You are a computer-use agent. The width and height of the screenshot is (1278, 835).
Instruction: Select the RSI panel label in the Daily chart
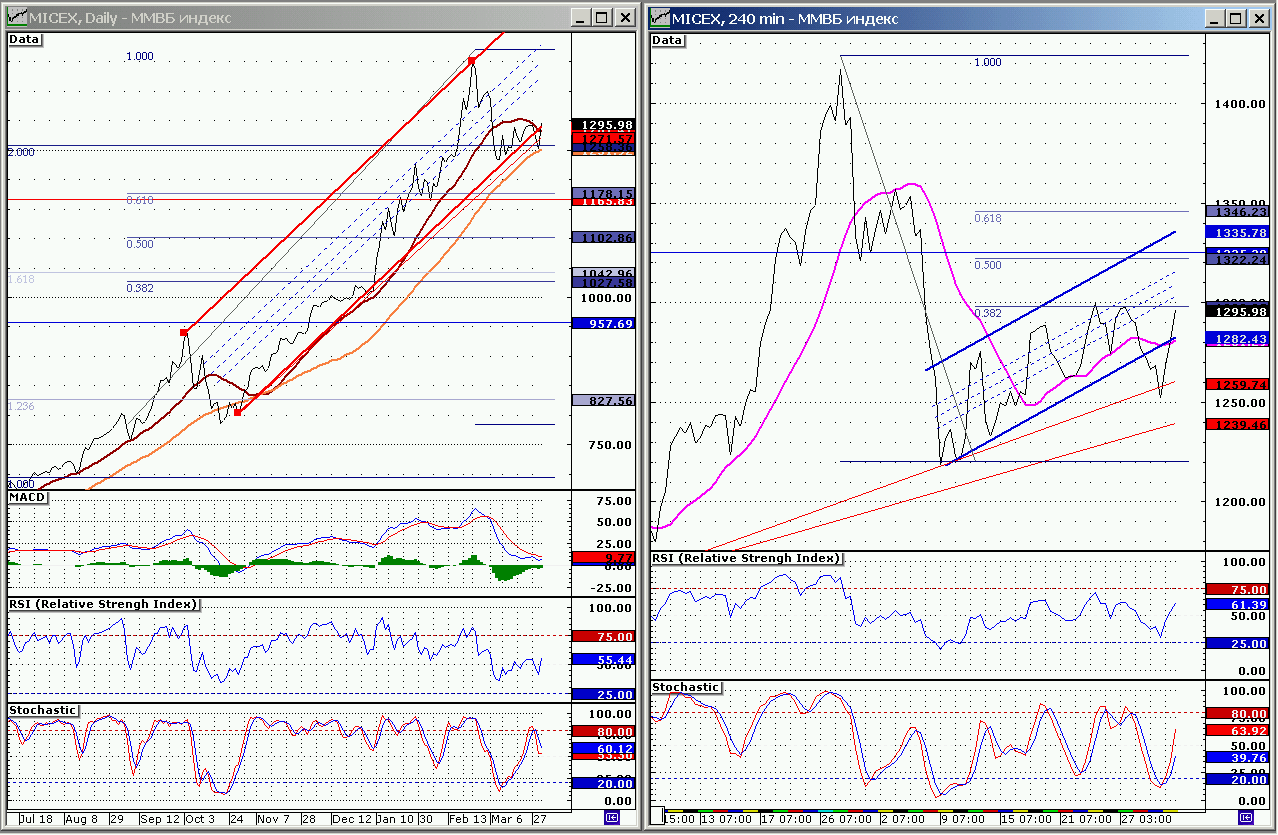[x=103, y=604]
